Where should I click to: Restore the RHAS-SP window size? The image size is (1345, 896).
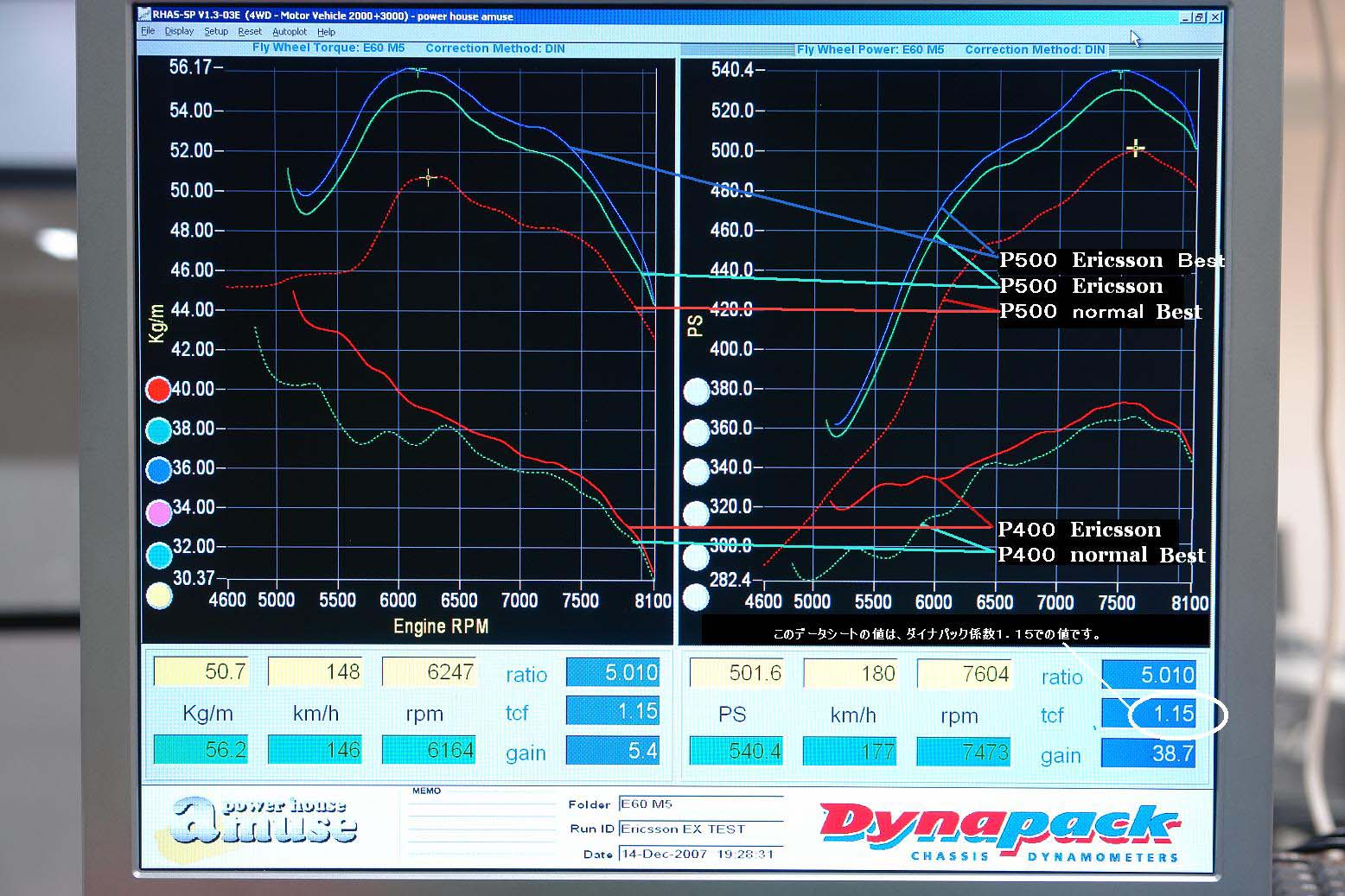click(1200, 16)
